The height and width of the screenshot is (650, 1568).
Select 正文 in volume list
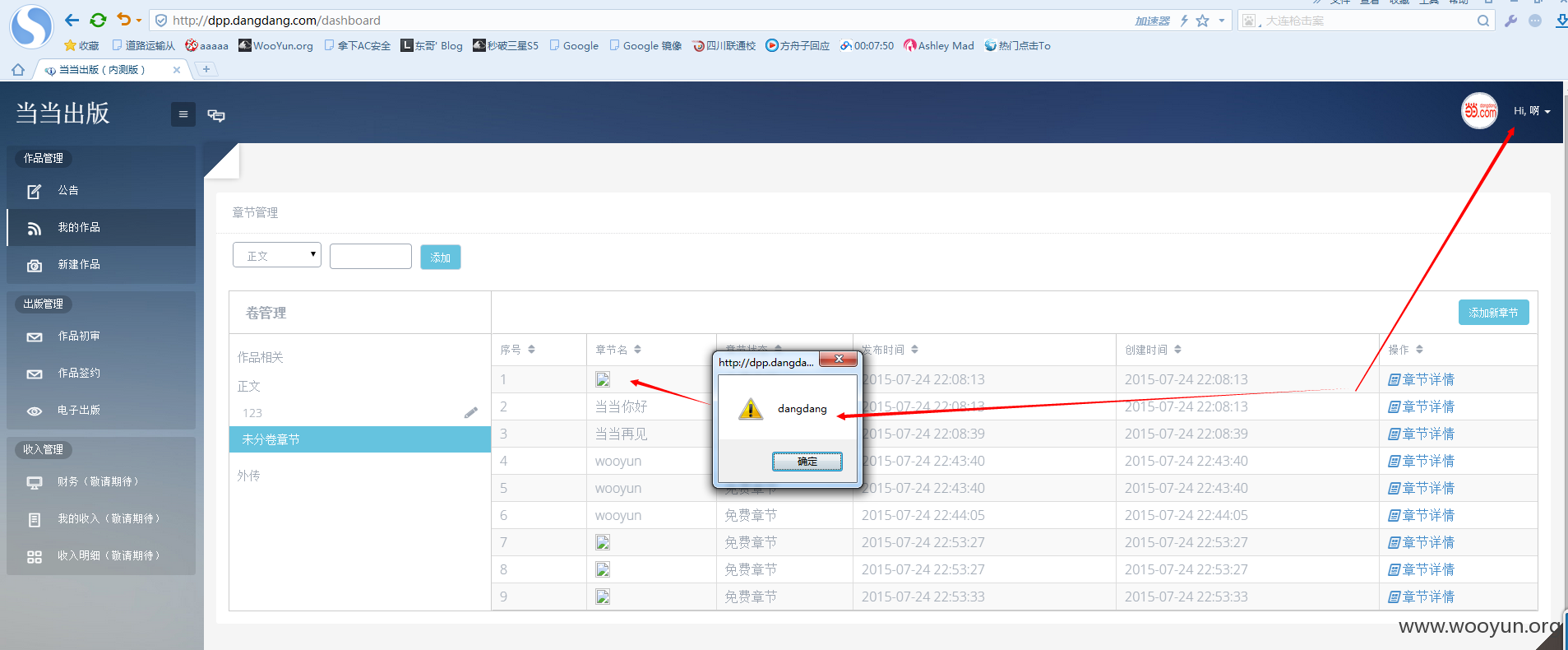click(x=249, y=386)
